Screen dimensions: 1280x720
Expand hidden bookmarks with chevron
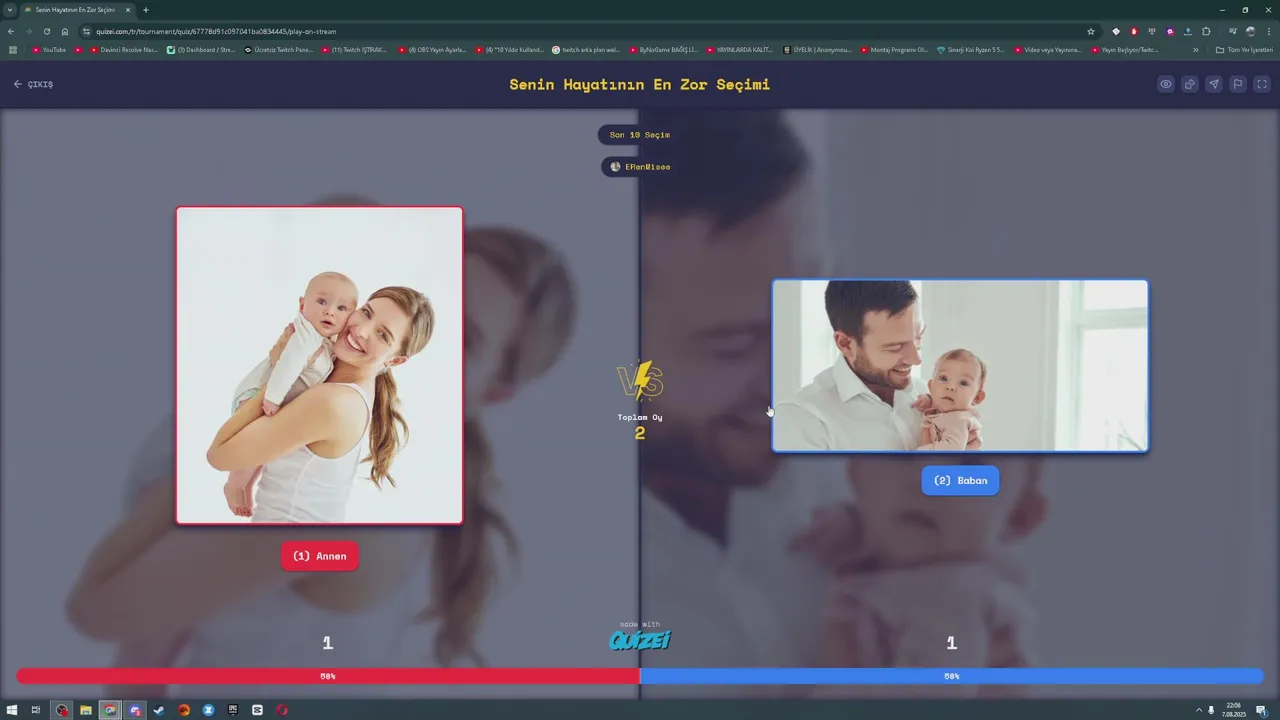coord(1196,49)
